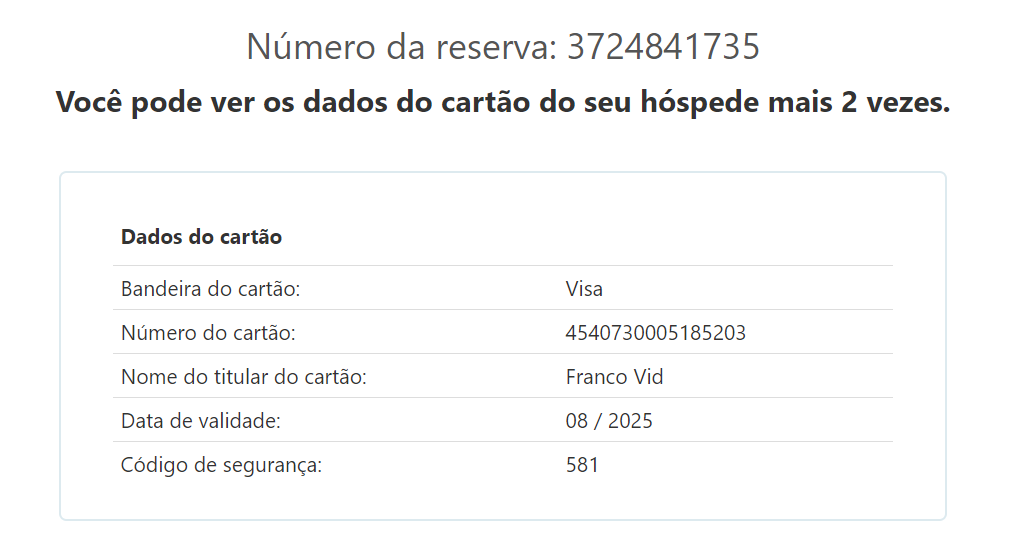
Task: Click the security code value
Action: click(x=582, y=465)
